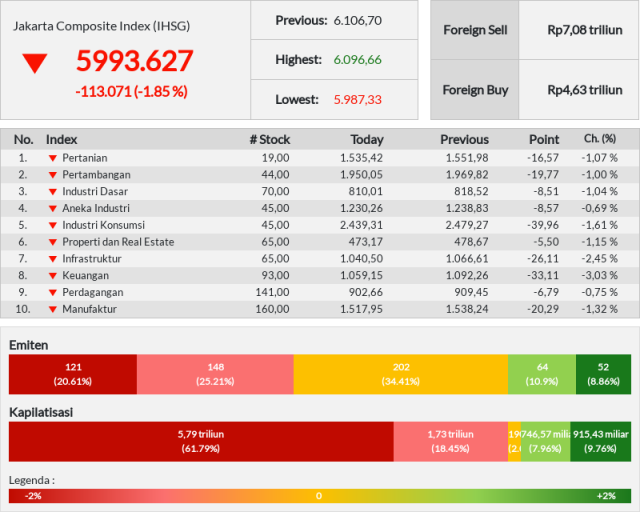Click the index value 5993.627
Image resolution: width=640 pixels, height=528 pixels.
(134, 61)
